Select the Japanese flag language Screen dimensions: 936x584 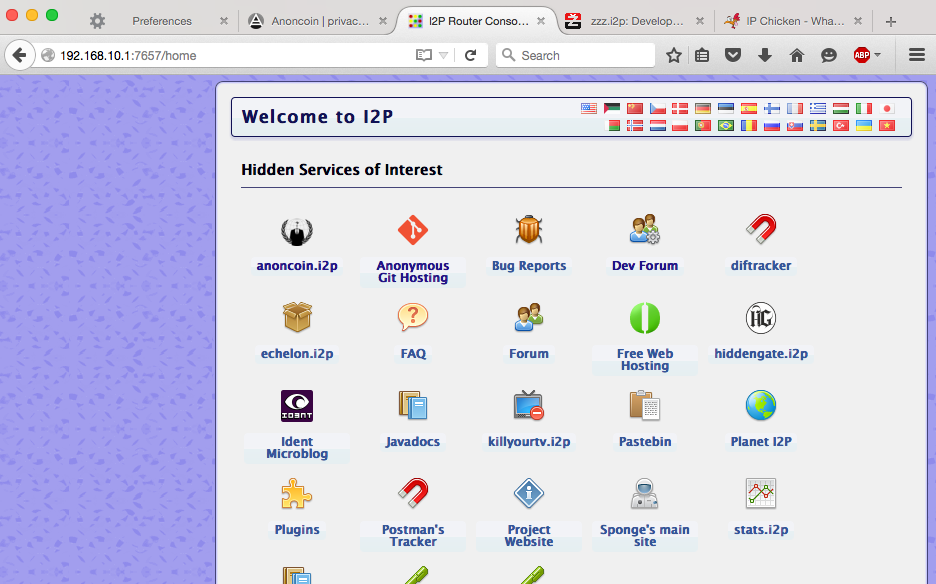tap(887, 108)
